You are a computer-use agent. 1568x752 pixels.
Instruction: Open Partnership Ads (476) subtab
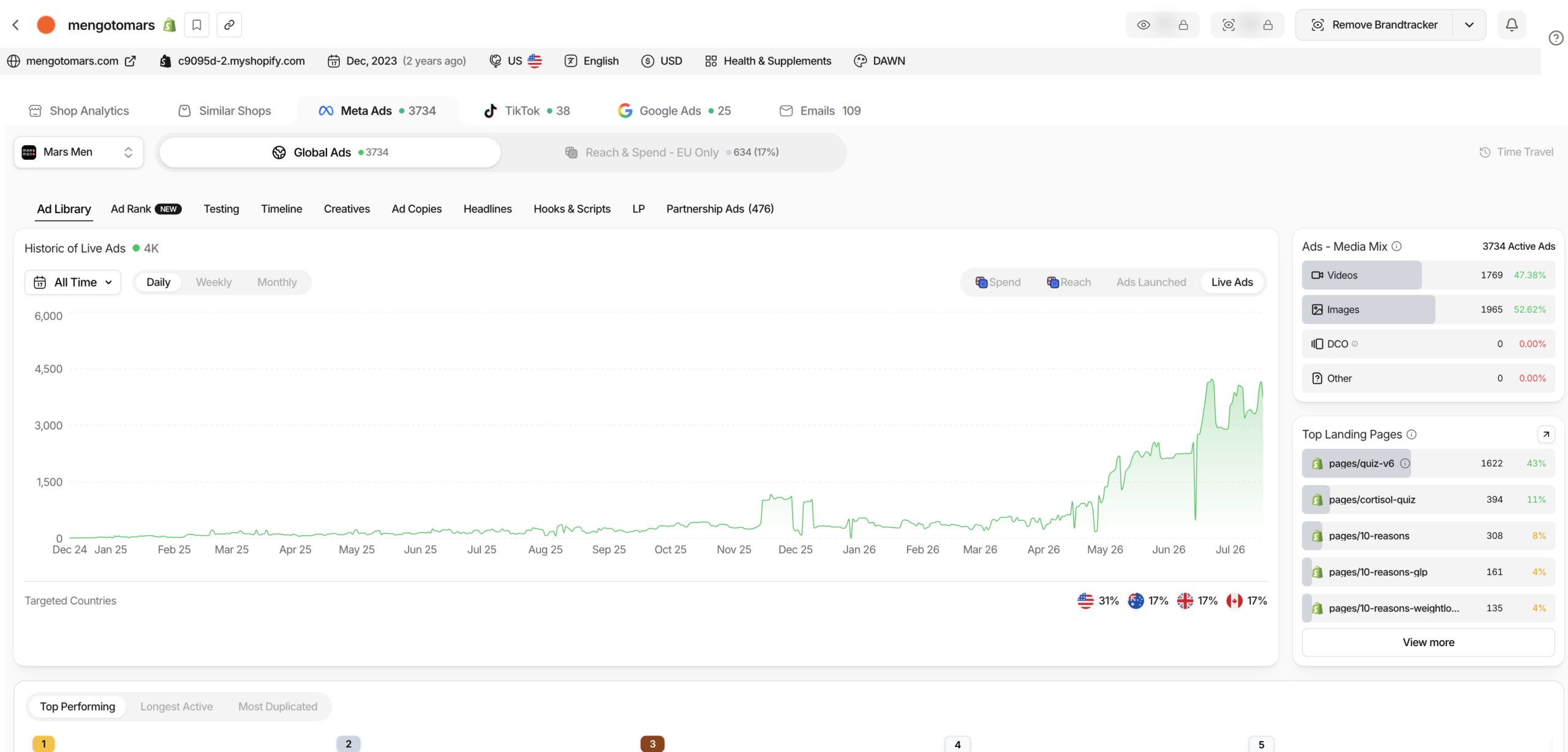coord(720,209)
